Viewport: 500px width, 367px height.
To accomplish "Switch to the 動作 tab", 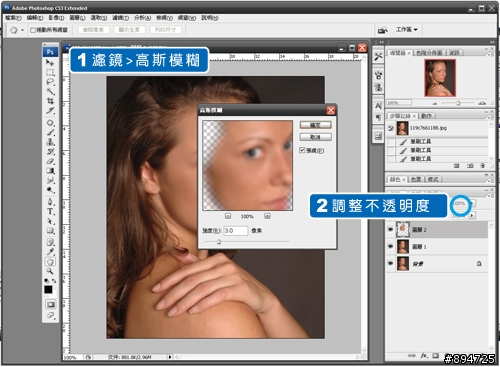I will coord(426,116).
